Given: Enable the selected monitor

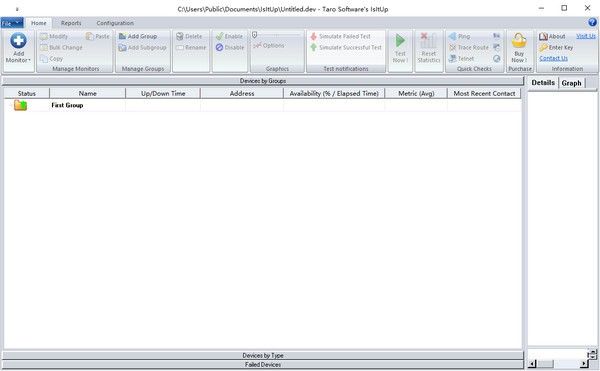Looking at the screenshot, I should click(x=229, y=36).
